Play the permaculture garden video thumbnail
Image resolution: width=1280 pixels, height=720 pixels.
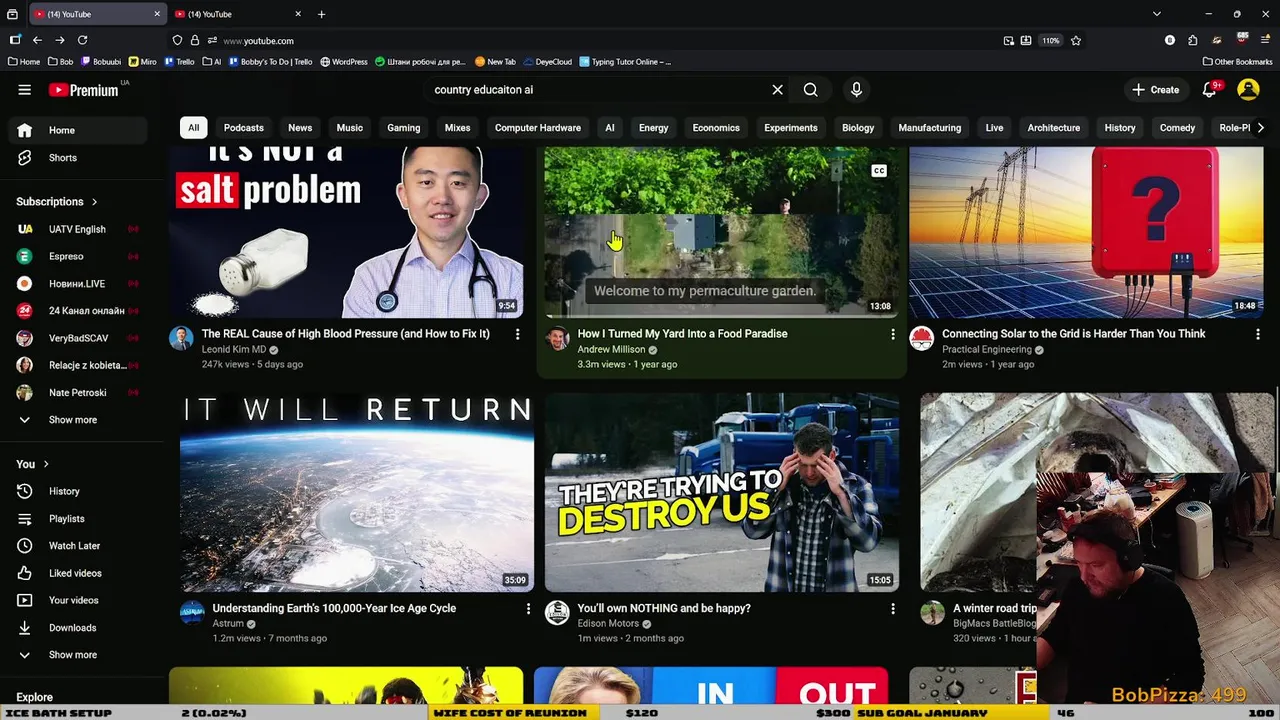pyautogui.click(x=721, y=232)
